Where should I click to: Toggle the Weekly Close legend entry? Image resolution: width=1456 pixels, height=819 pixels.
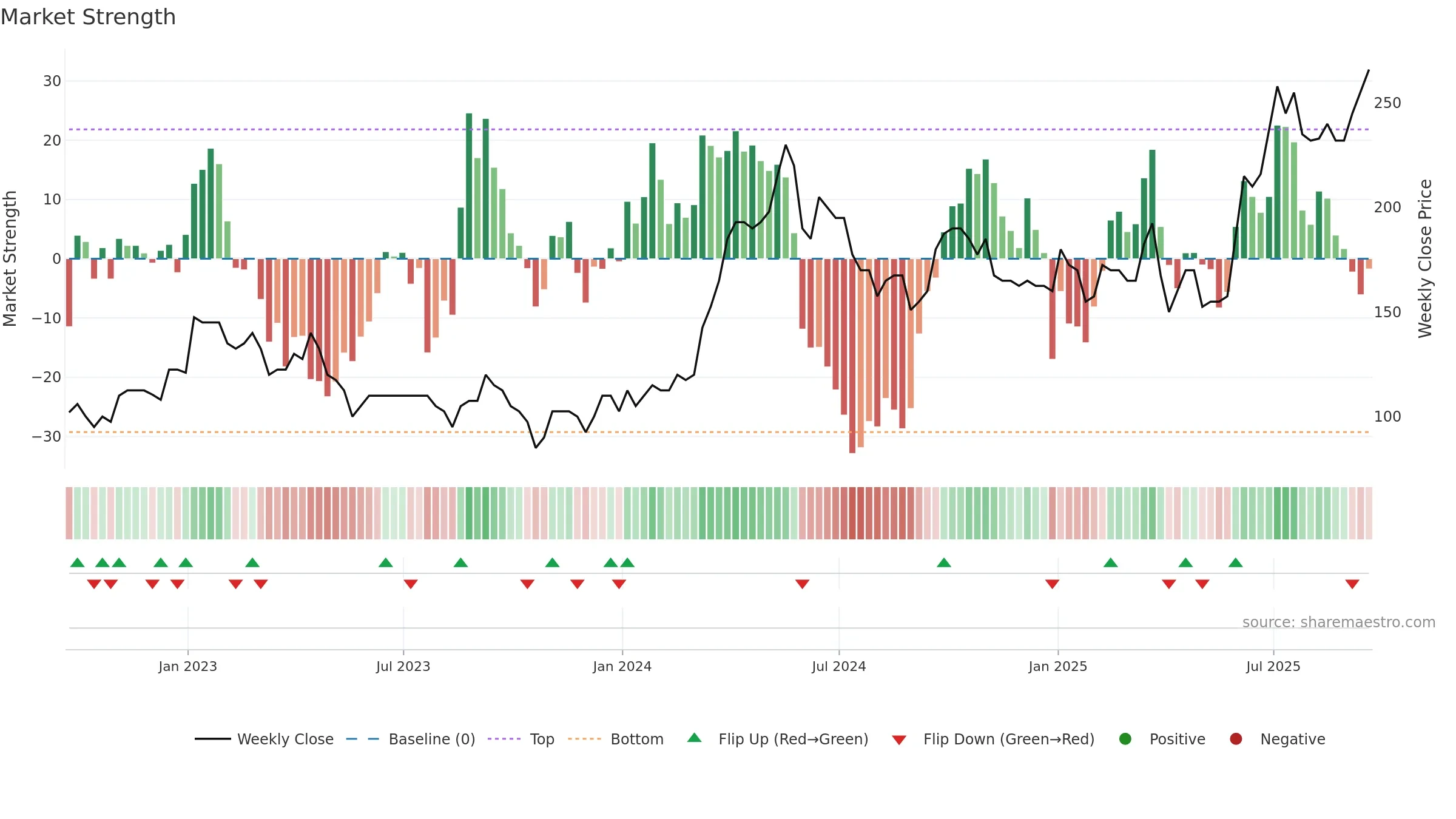tap(264, 739)
